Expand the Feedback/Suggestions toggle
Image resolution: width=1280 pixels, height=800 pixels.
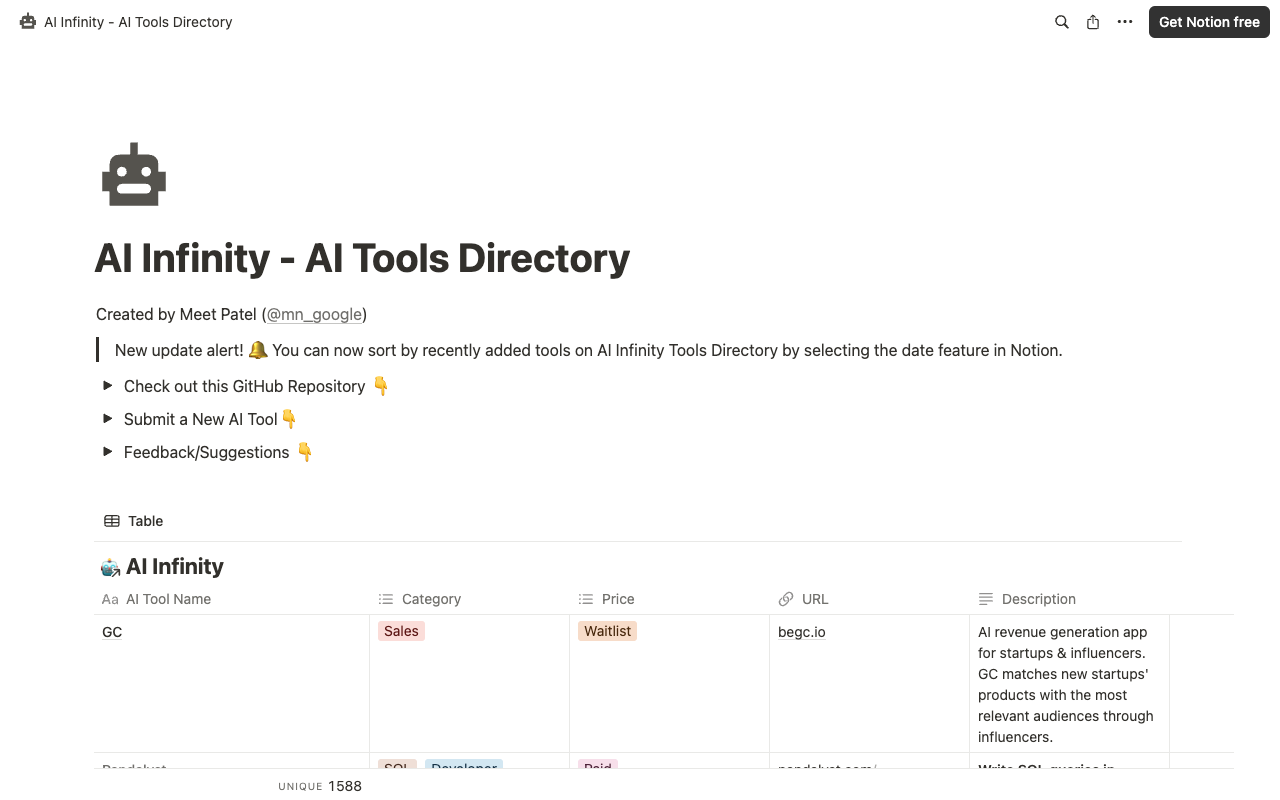pos(108,452)
